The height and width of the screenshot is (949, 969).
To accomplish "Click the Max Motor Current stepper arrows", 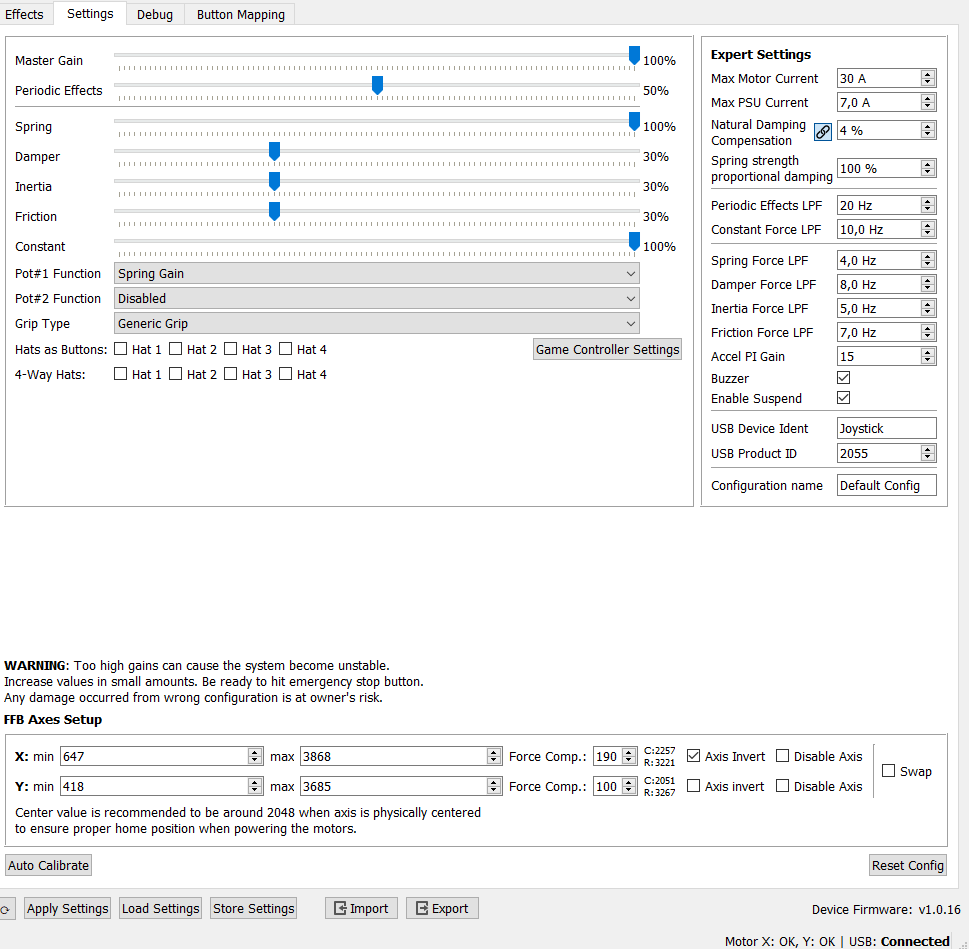I will pyautogui.click(x=927, y=78).
